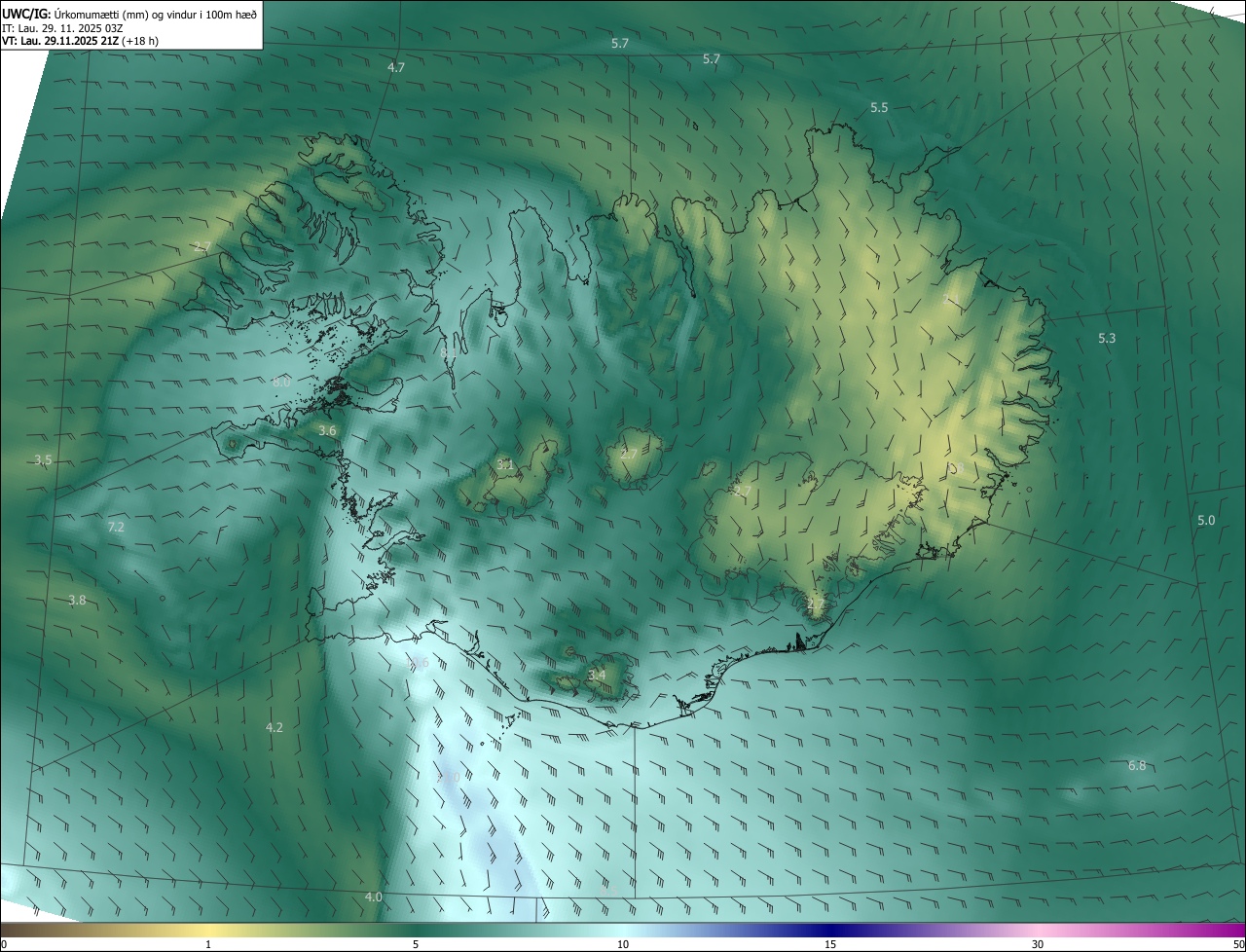This screenshot has height=952, width=1246.
Task: Click the 10 tick on the color scale
Action: click(x=623, y=944)
